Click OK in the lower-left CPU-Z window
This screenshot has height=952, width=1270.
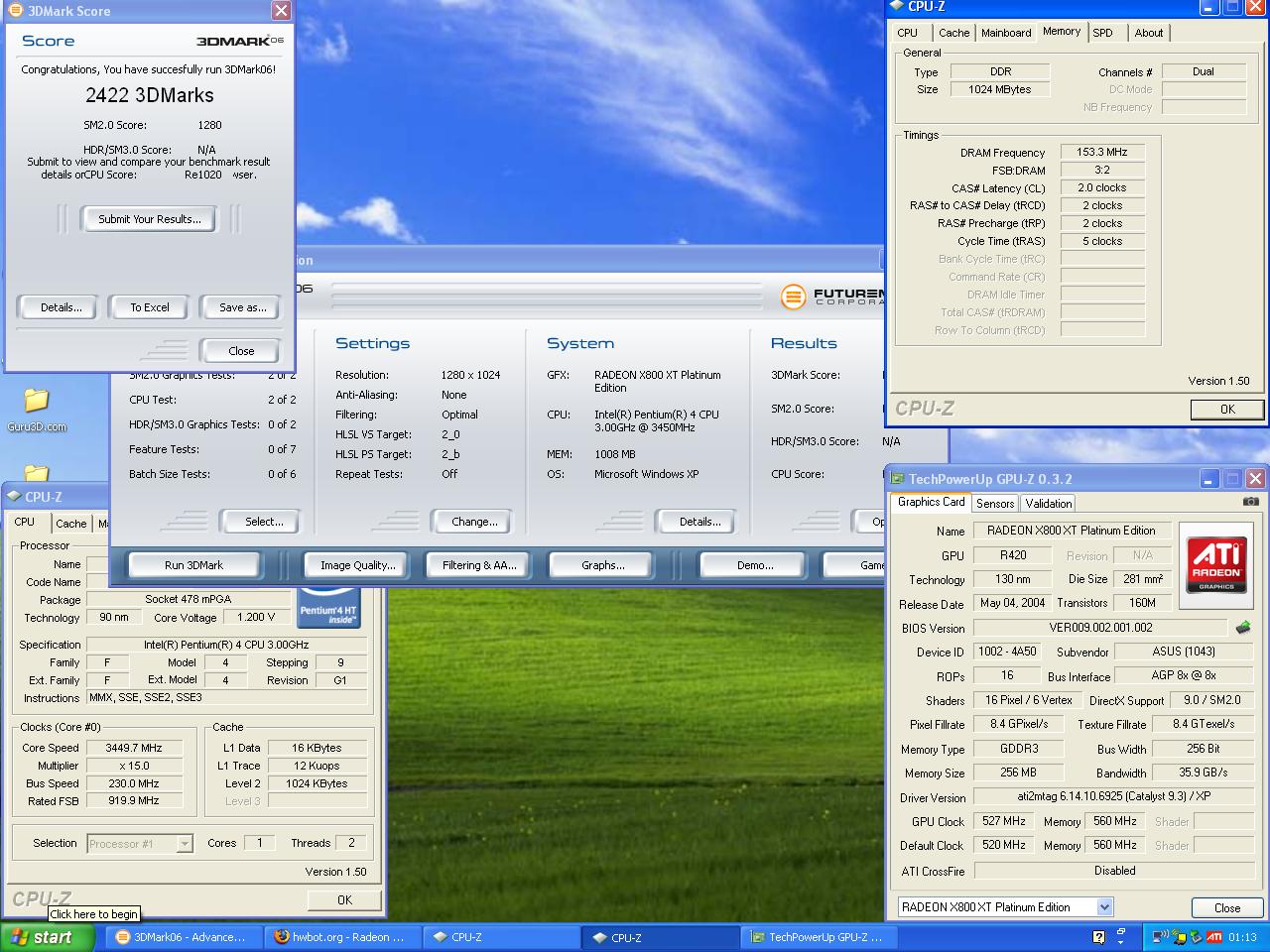click(344, 900)
